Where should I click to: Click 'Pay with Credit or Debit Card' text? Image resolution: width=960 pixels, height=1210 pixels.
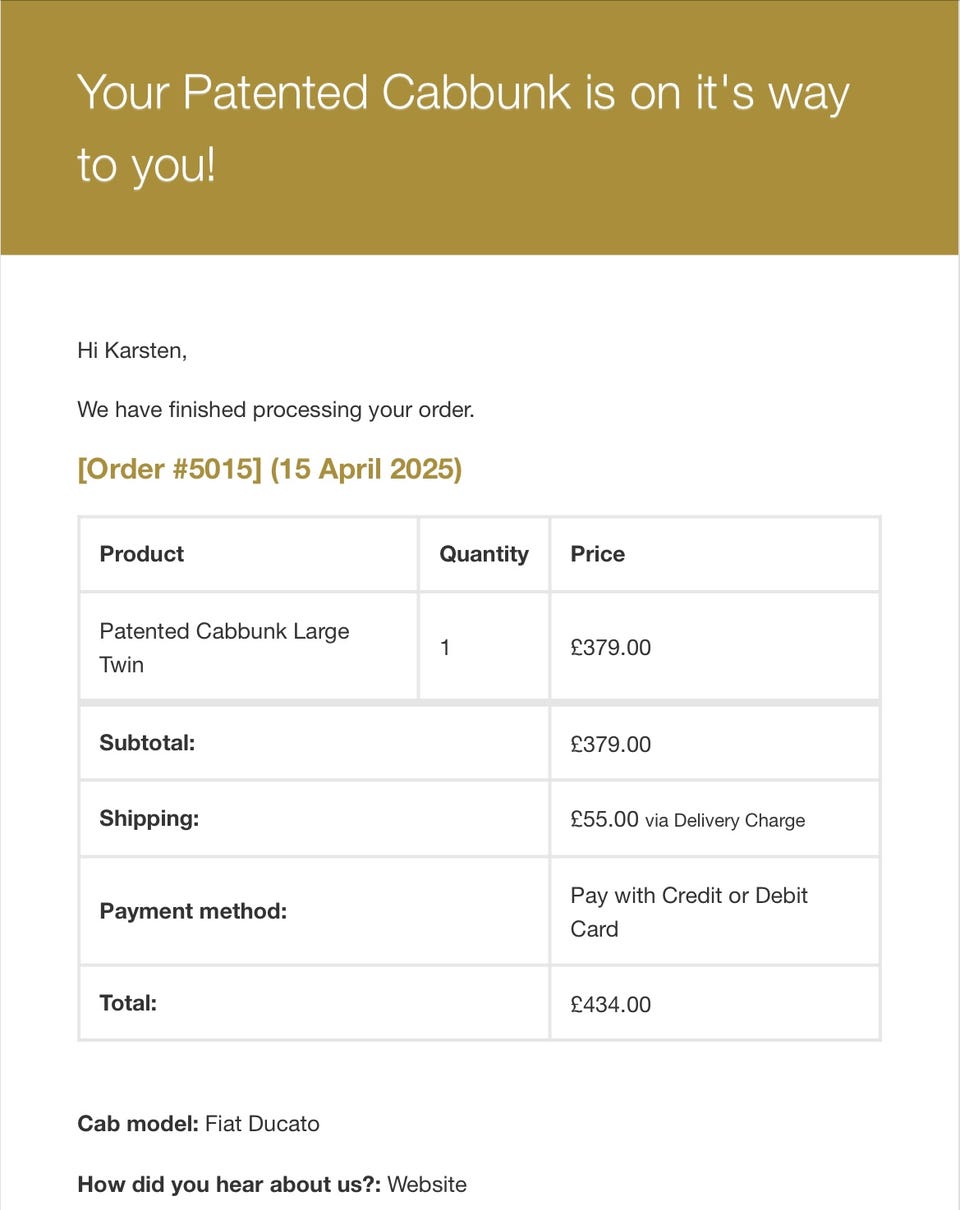coord(688,911)
